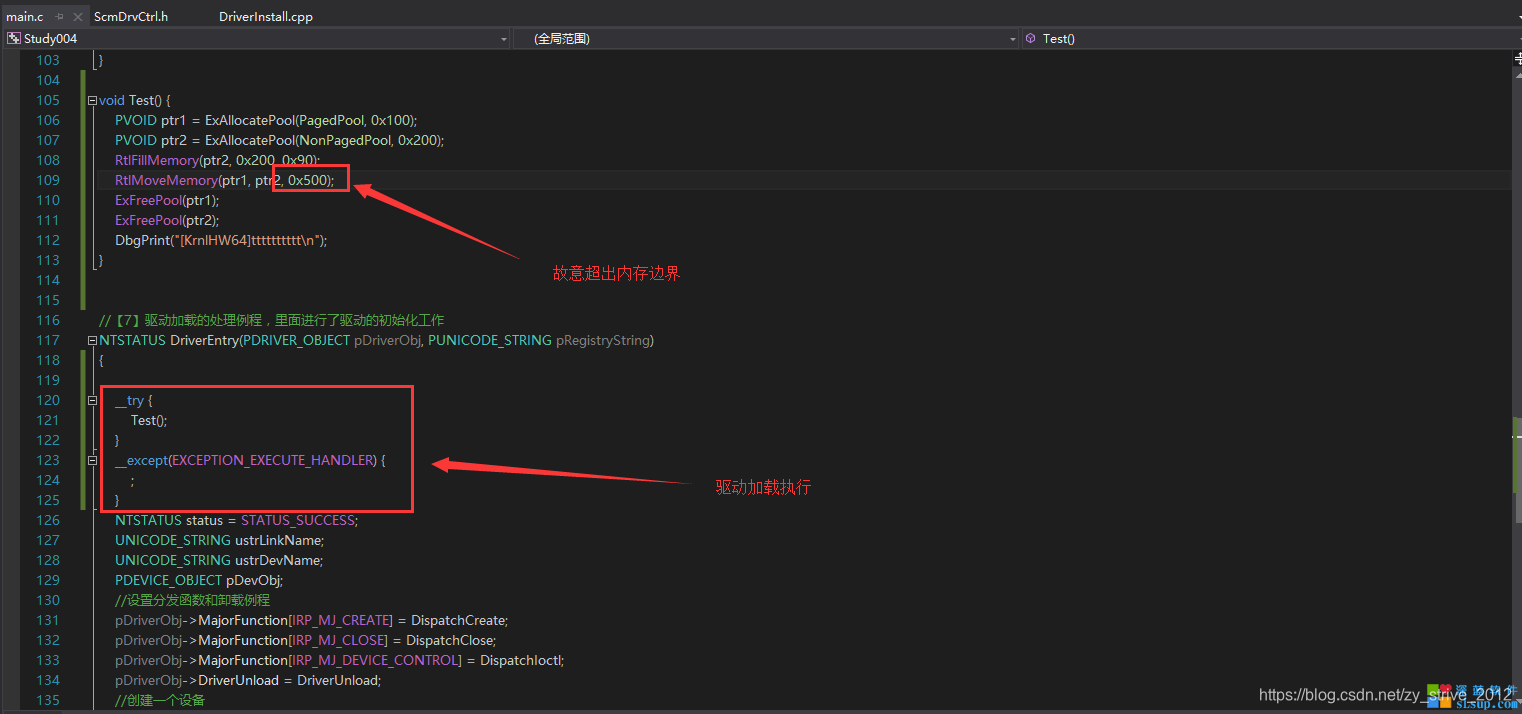
Task: Click the purple cube icon beside Test()
Action: coord(1030,39)
